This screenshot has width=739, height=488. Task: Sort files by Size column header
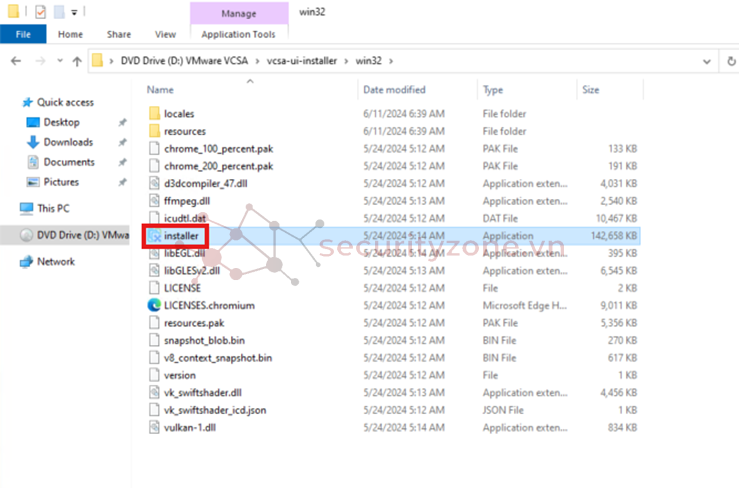click(x=590, y=90)
